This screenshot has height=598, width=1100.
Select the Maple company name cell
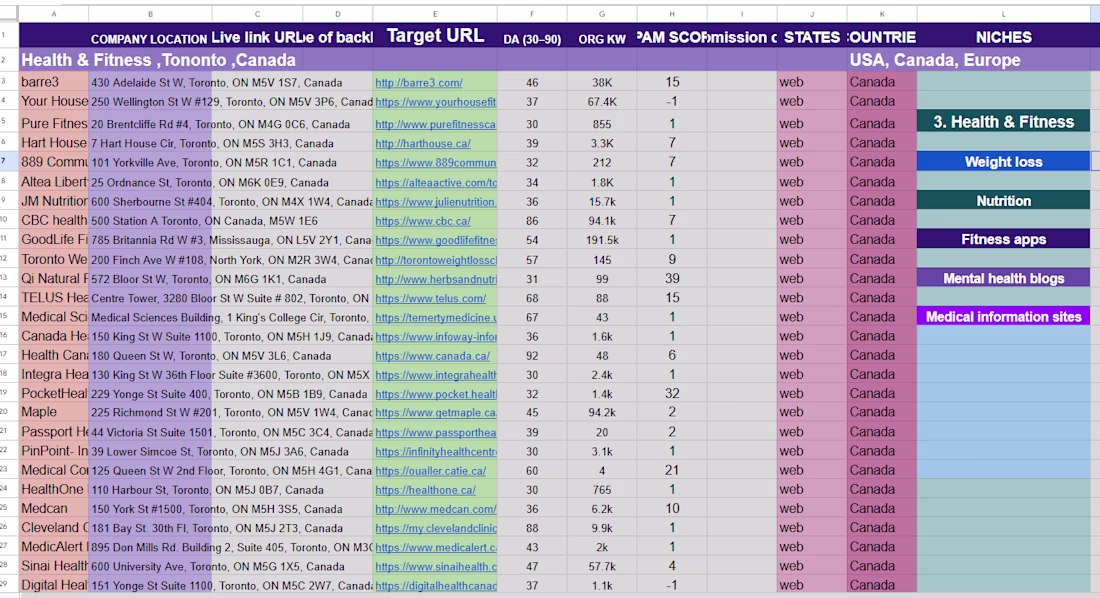54,412
